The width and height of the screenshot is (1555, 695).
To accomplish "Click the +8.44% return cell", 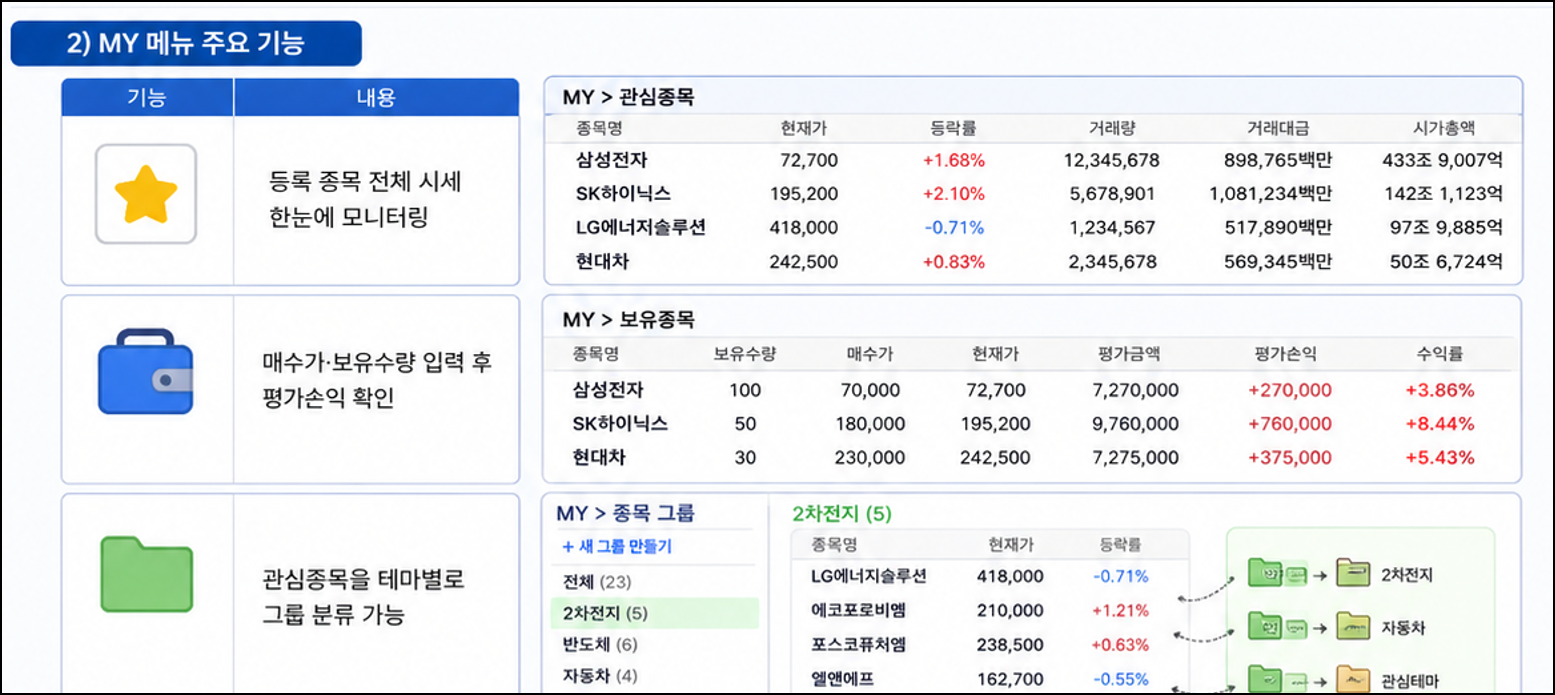I will tap(1440, 424).
